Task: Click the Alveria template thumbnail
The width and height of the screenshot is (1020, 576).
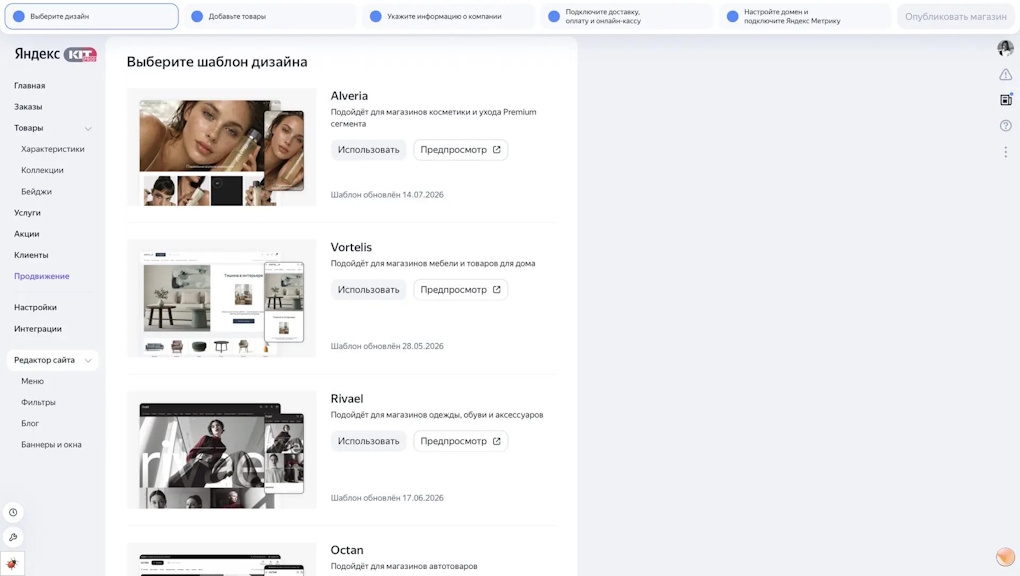Action: point(222,147)
